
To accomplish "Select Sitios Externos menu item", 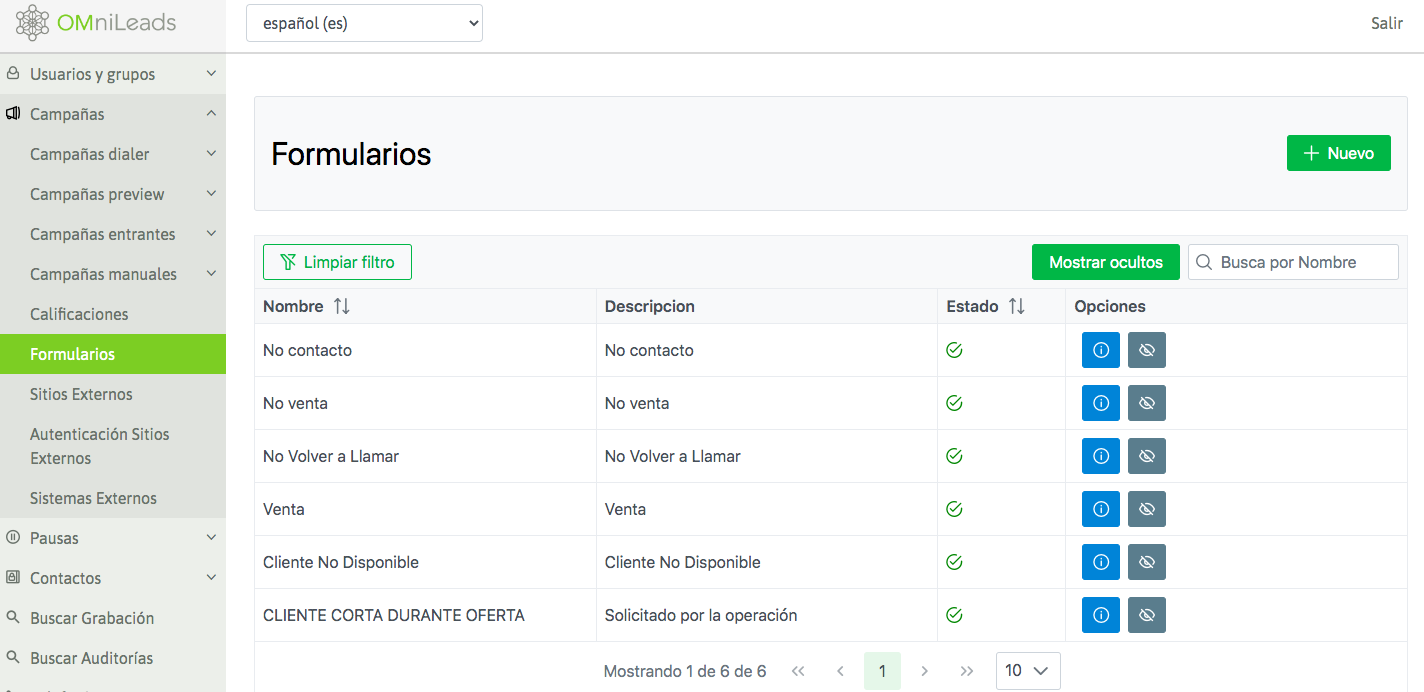I will coord(81,394).
